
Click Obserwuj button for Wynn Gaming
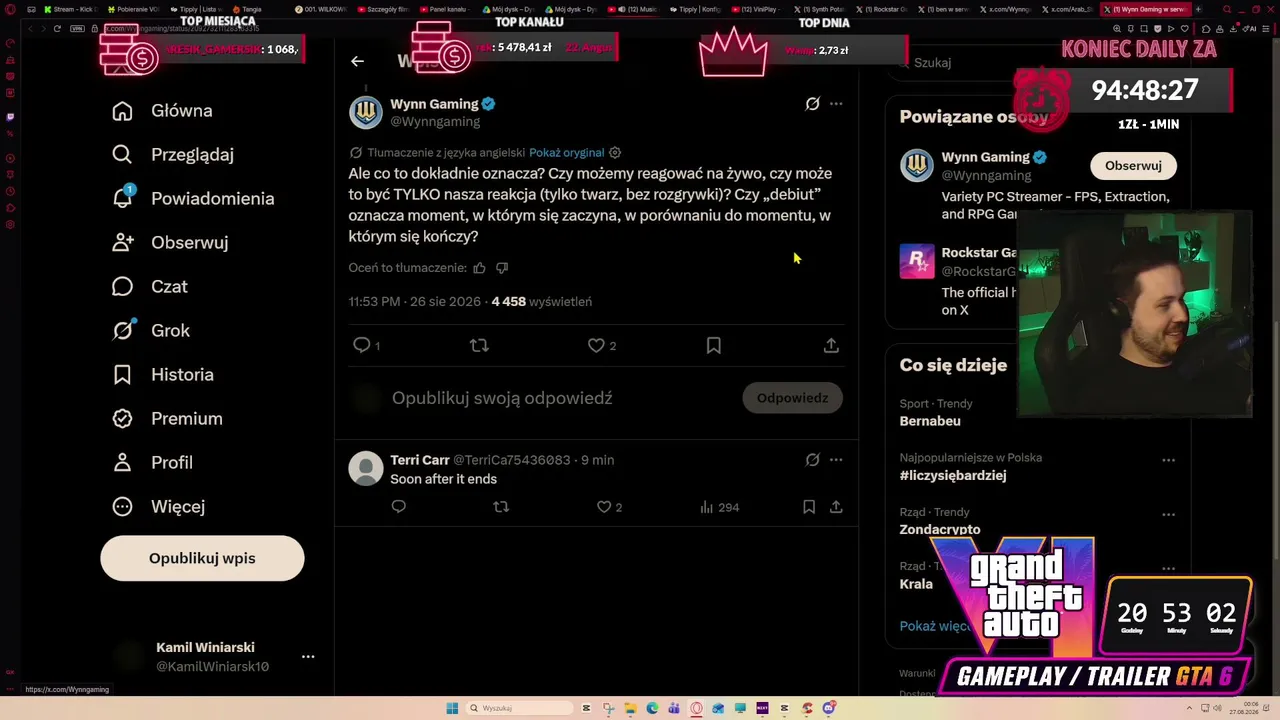[1133, 166]
